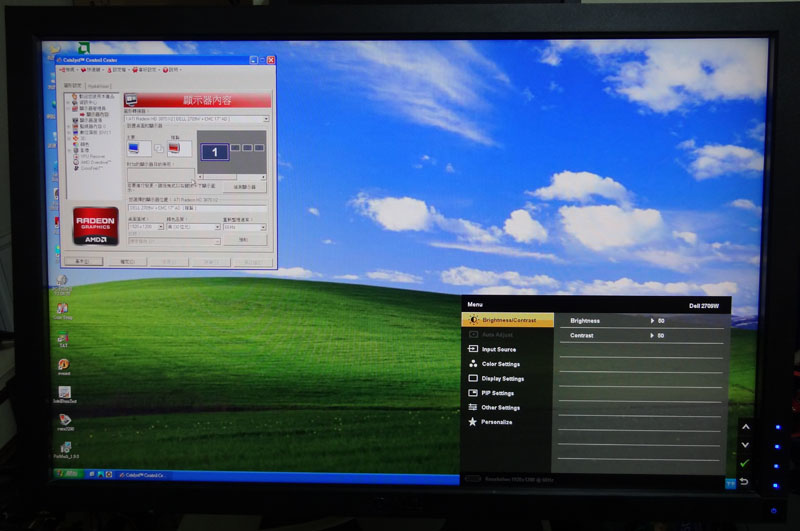Viewport: 800px width, 531px height.
Task: Open the IntelBurnTest desktop icon
Action: coord(65,395)
